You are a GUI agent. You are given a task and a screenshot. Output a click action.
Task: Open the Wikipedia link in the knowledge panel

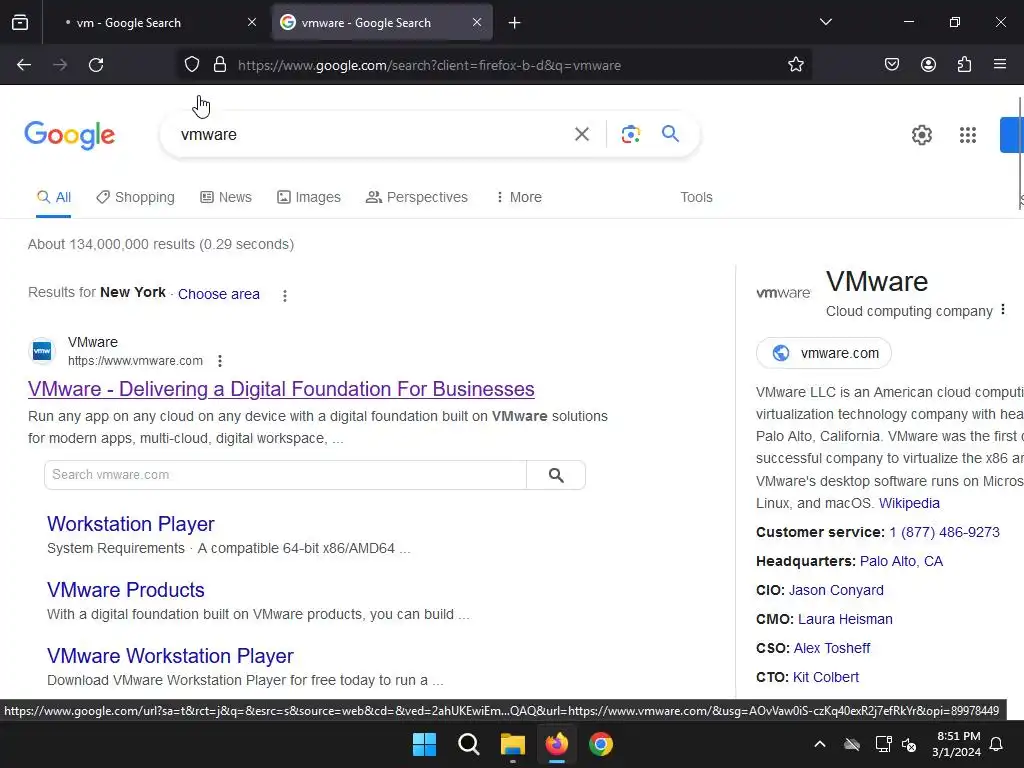tap(909, 504)
